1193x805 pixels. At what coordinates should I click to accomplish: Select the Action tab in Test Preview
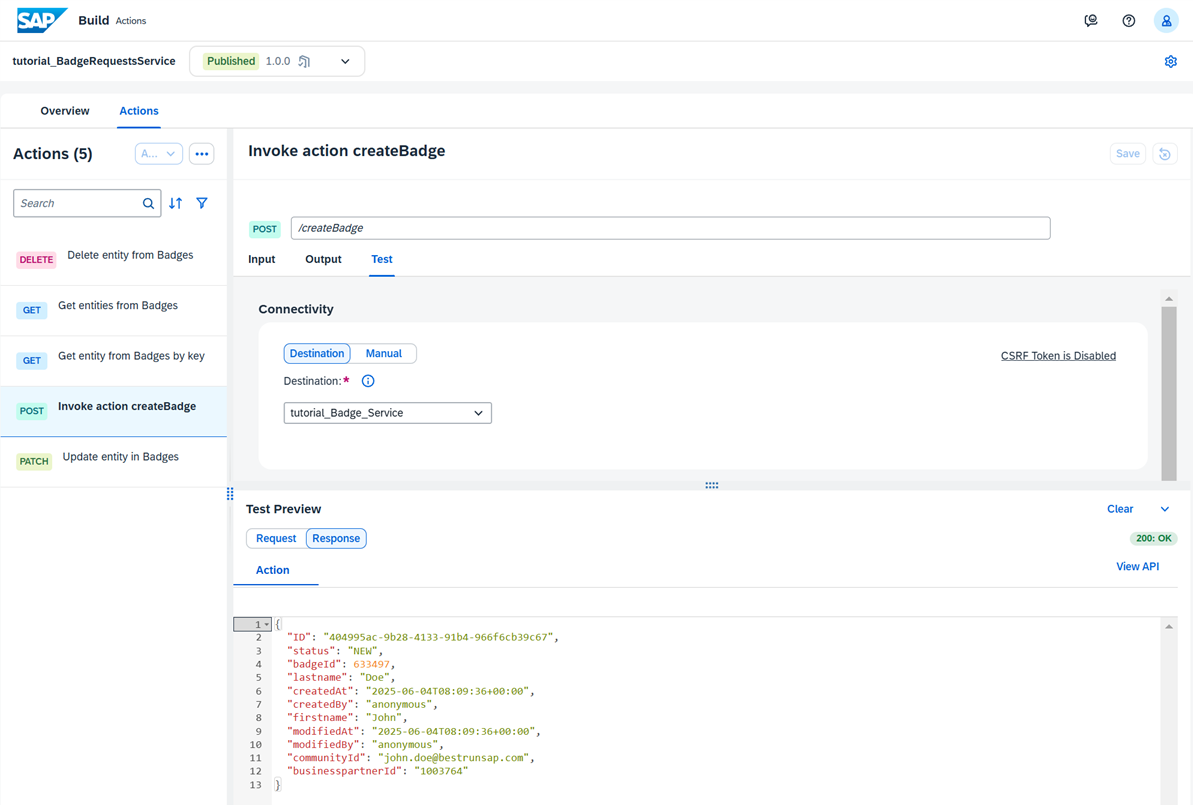tap(272, 571)
